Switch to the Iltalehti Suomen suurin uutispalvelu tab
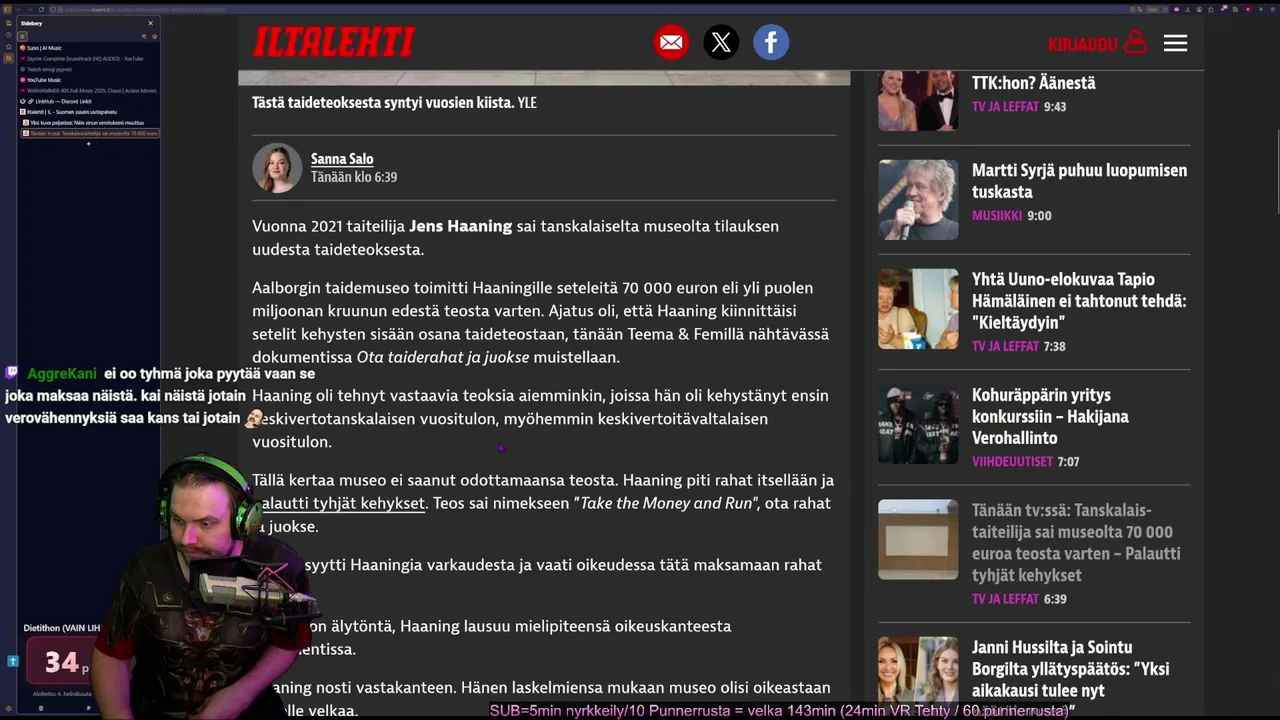This screenshot has width=1280, height=720. pos(88,112)
